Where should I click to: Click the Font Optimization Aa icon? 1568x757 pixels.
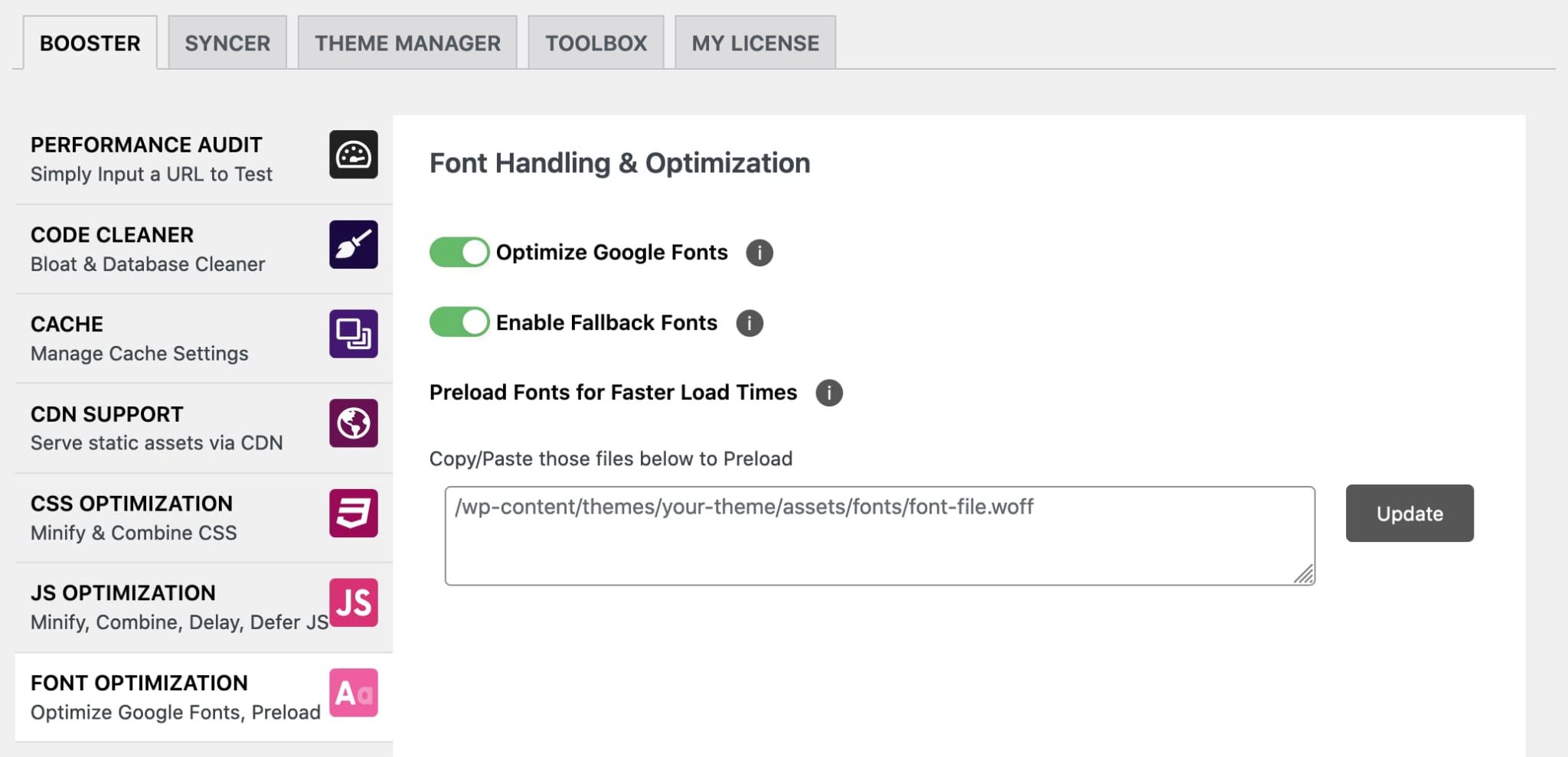[353, 693]
